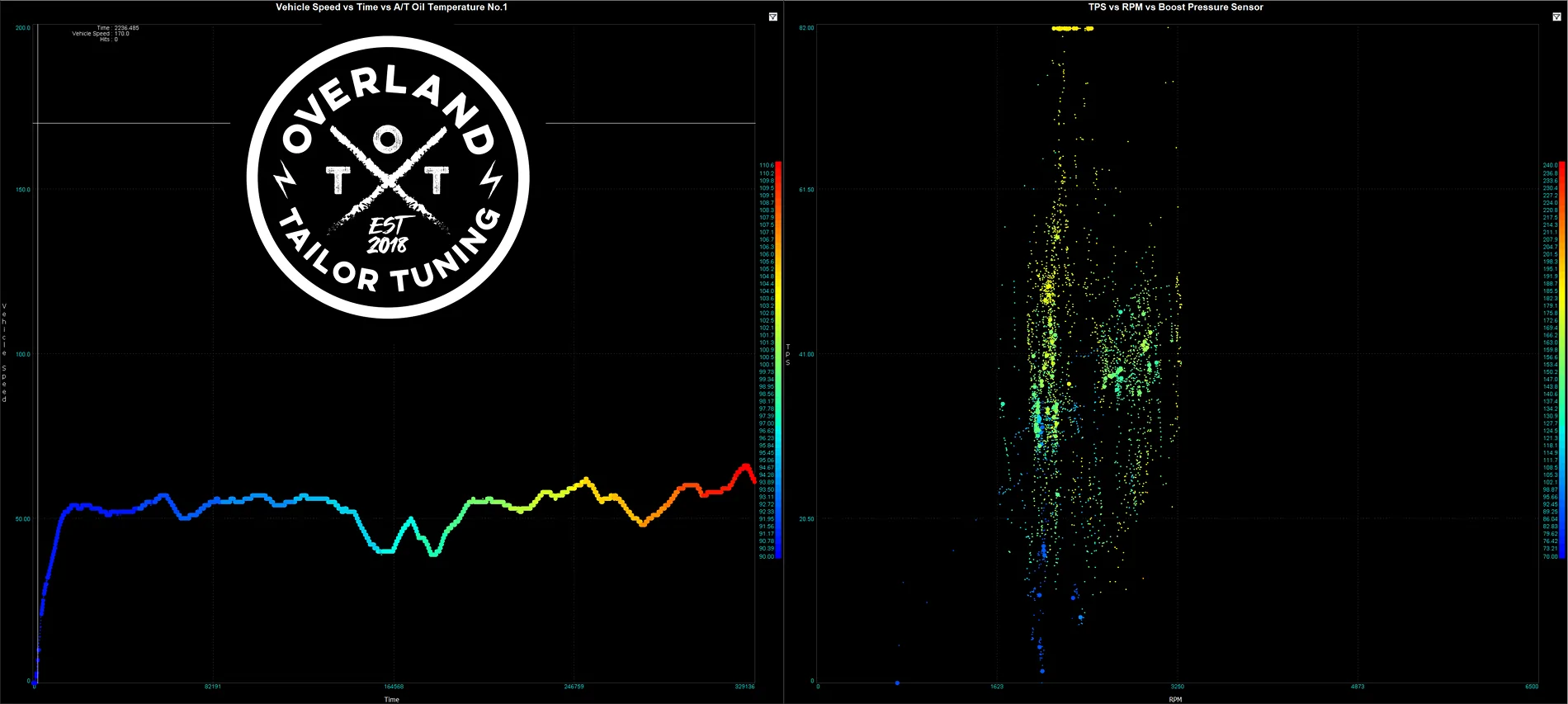This screenshot has height=704, width=1568.
Task: Click the A/T Oil Temperature color scale bar
Action: pos(778,360)
